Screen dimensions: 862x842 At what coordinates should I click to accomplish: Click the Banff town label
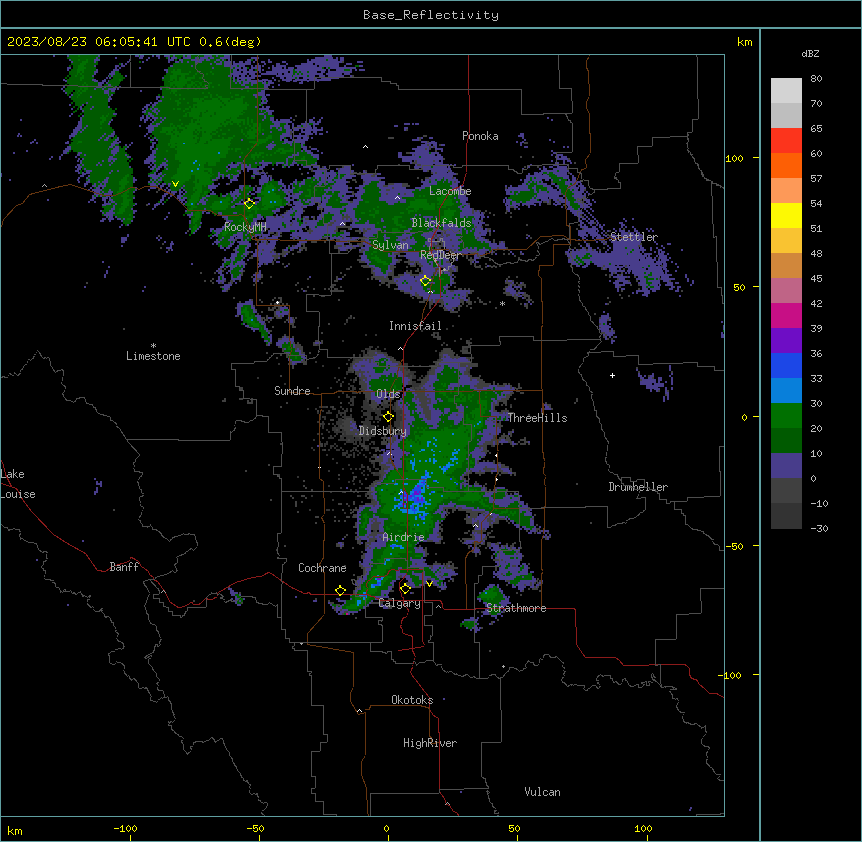tap(124, 567)
